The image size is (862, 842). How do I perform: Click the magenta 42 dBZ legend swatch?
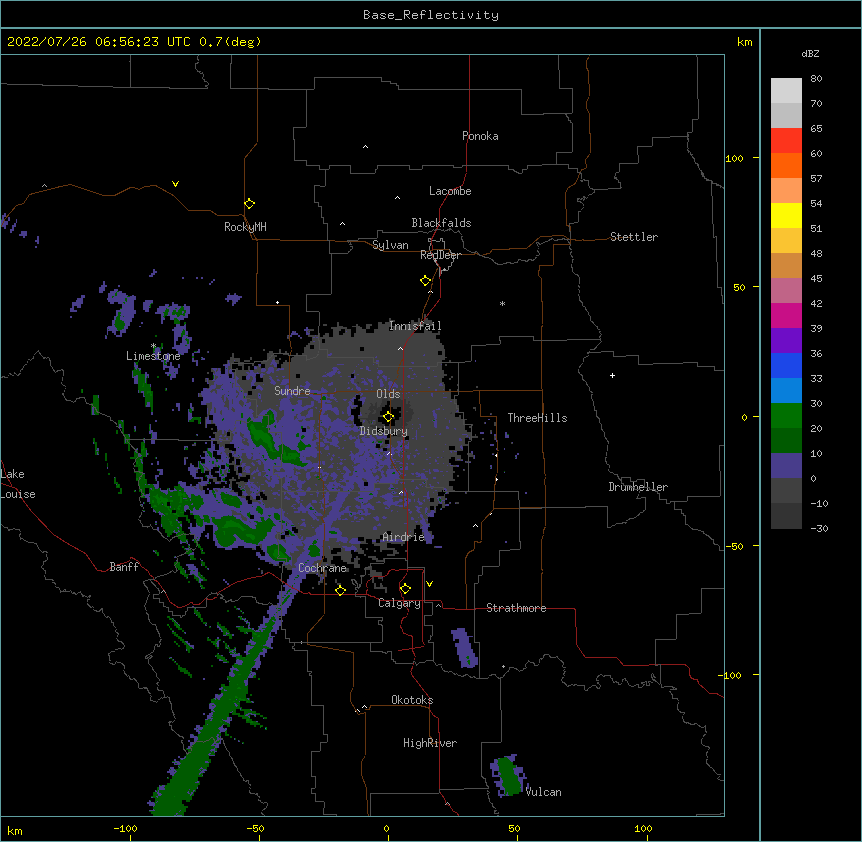(x=786, y=316)
